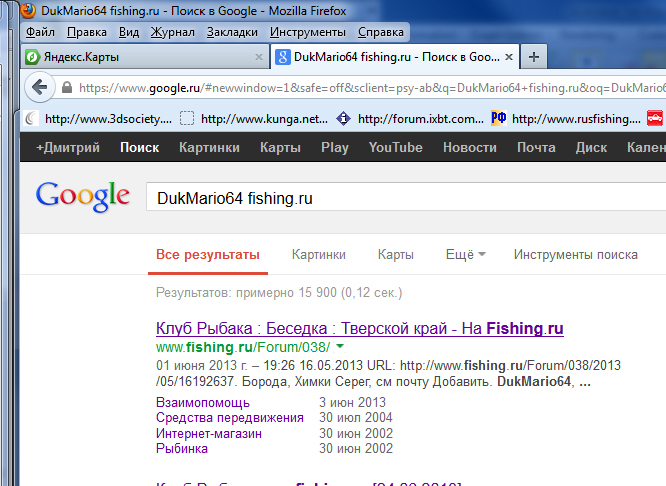The width and height of the screenshot is (666, 486).
Task: Click the browser Back arrow button
Action: (x=40, y=87)
